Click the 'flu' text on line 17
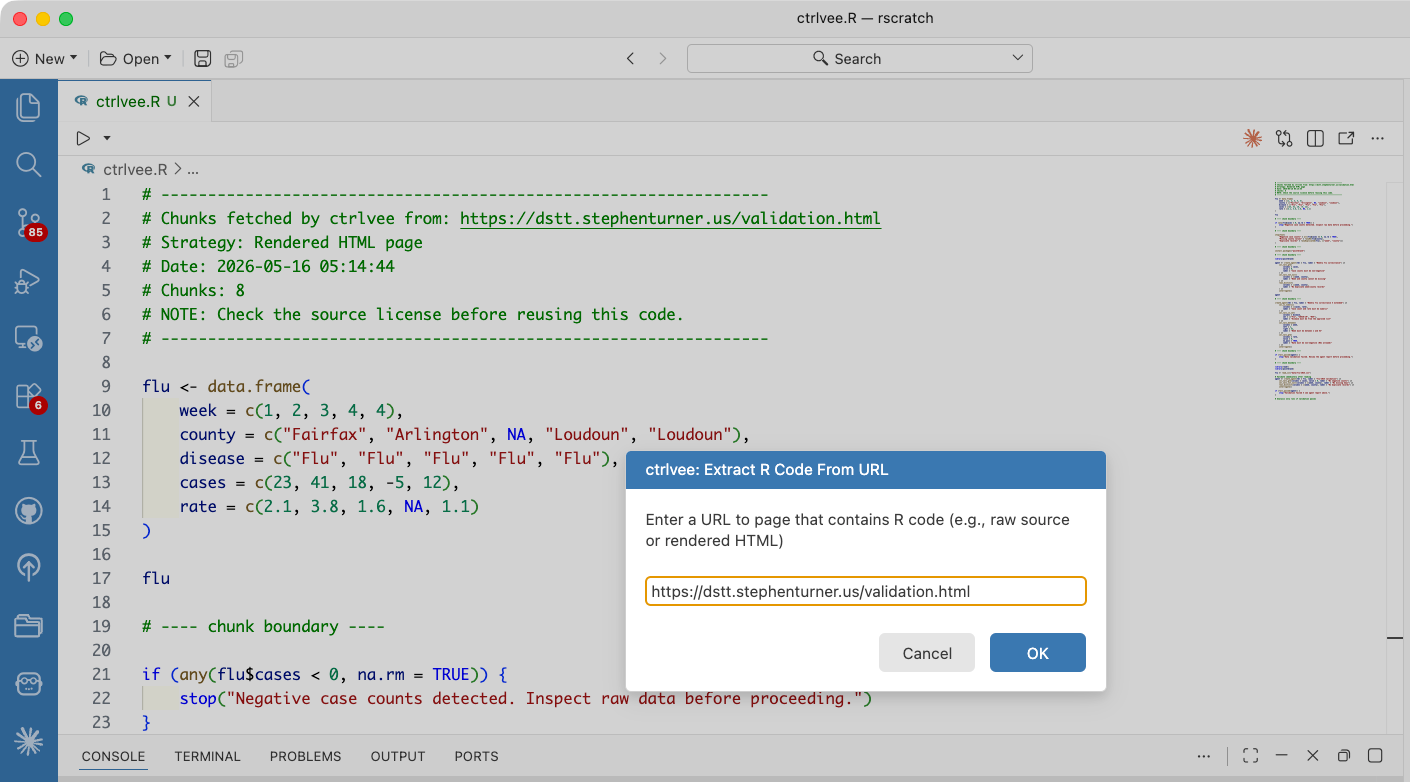 tap(156, 578)
